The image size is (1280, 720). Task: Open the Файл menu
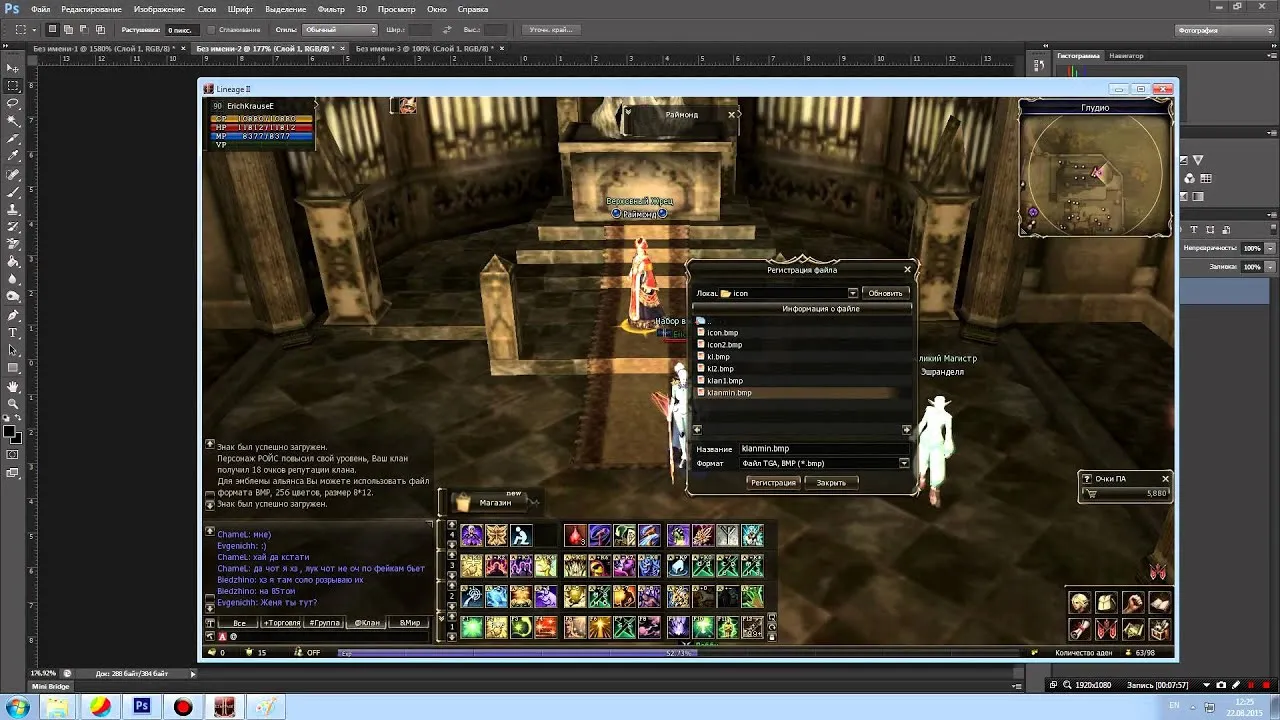(x=40, y=9)
